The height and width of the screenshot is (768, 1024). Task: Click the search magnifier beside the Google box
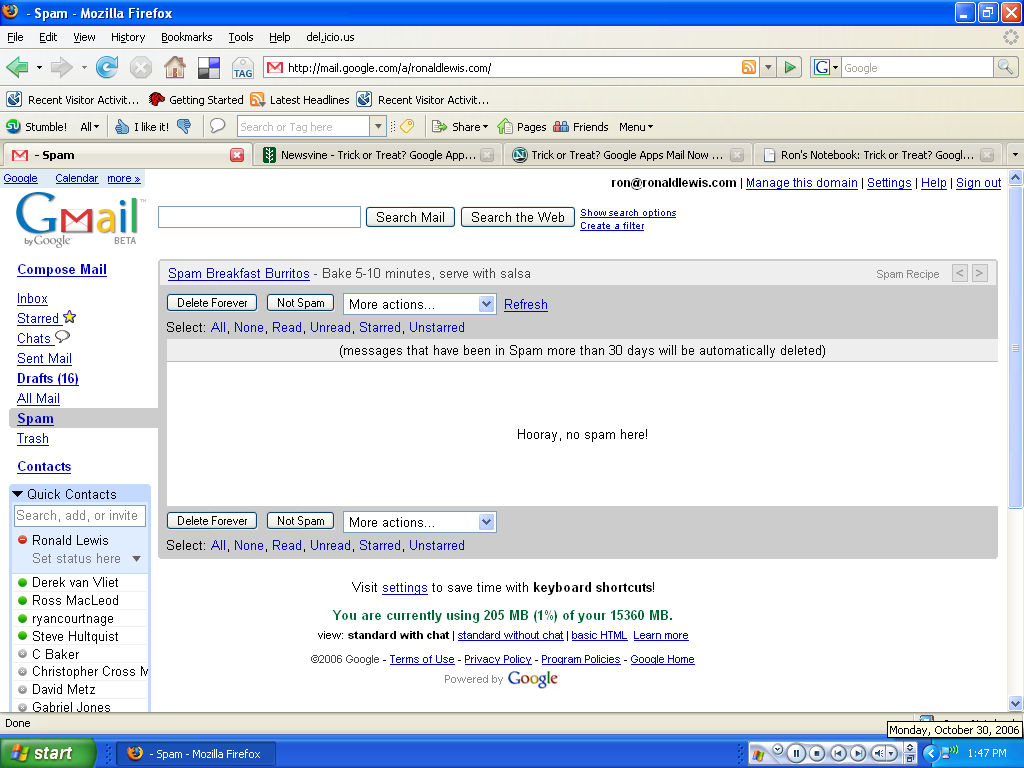[1005, 67]
